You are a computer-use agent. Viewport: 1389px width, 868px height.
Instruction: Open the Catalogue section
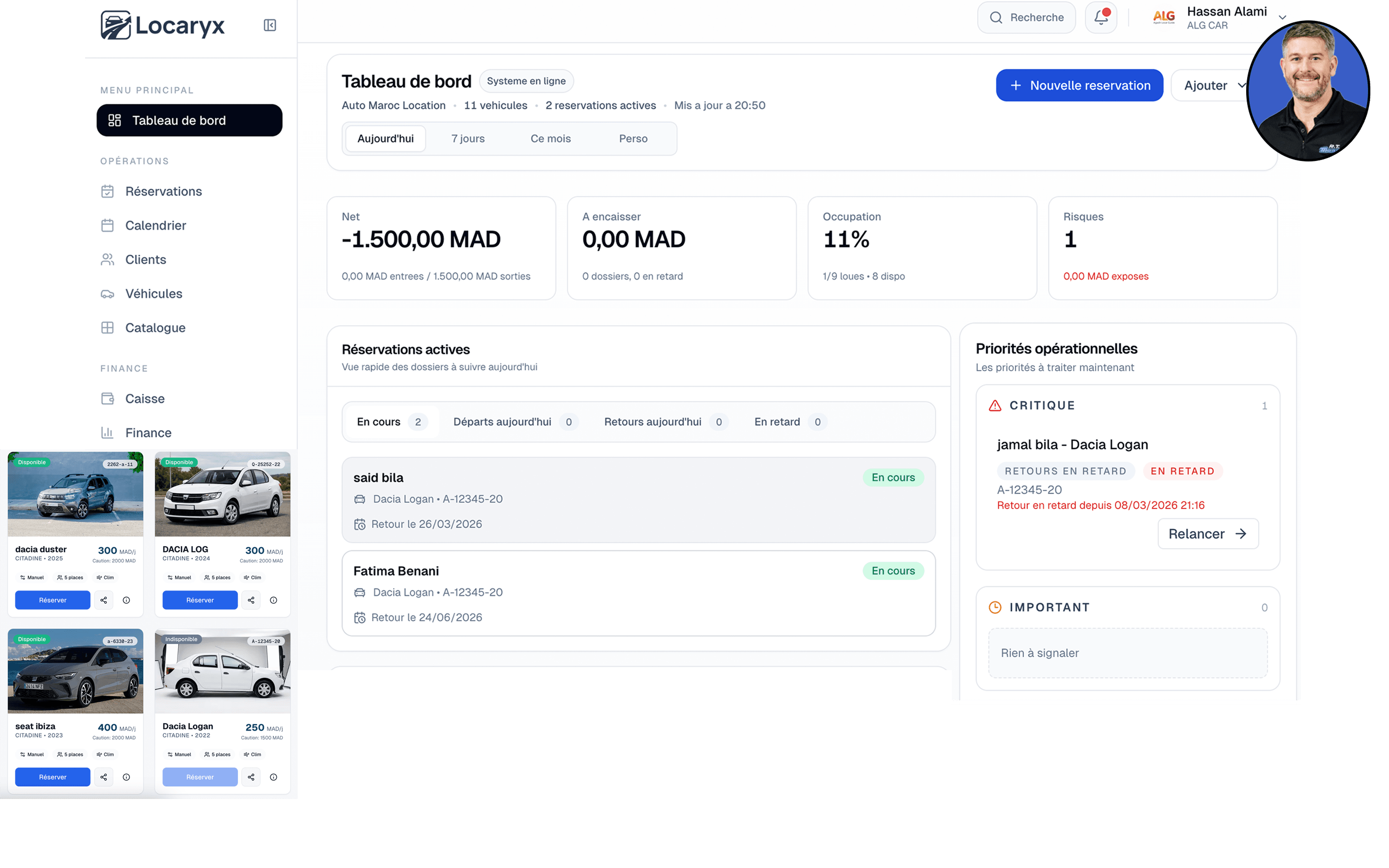coord(155,327)
